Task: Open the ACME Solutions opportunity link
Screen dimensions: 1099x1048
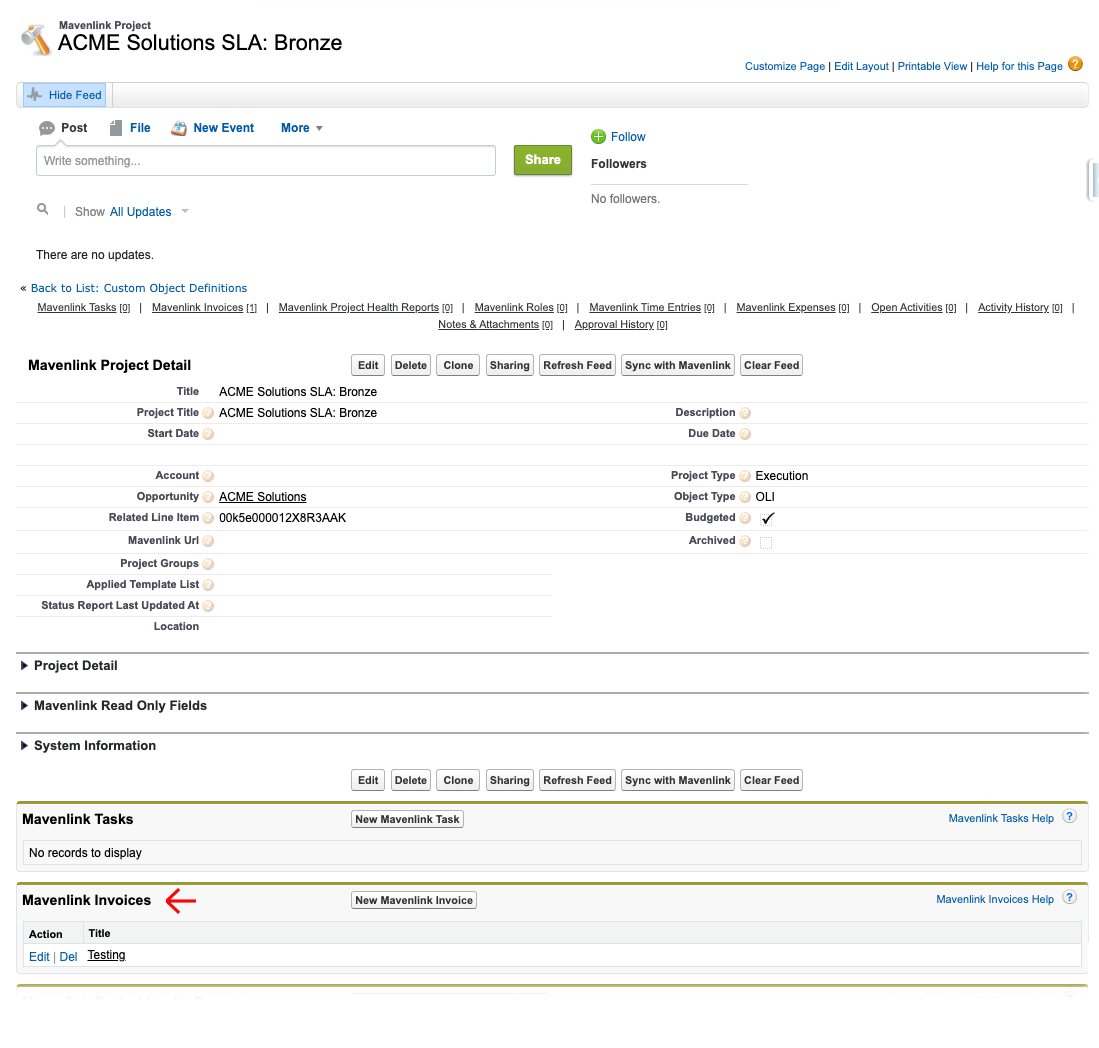Action: click(263, 497)
